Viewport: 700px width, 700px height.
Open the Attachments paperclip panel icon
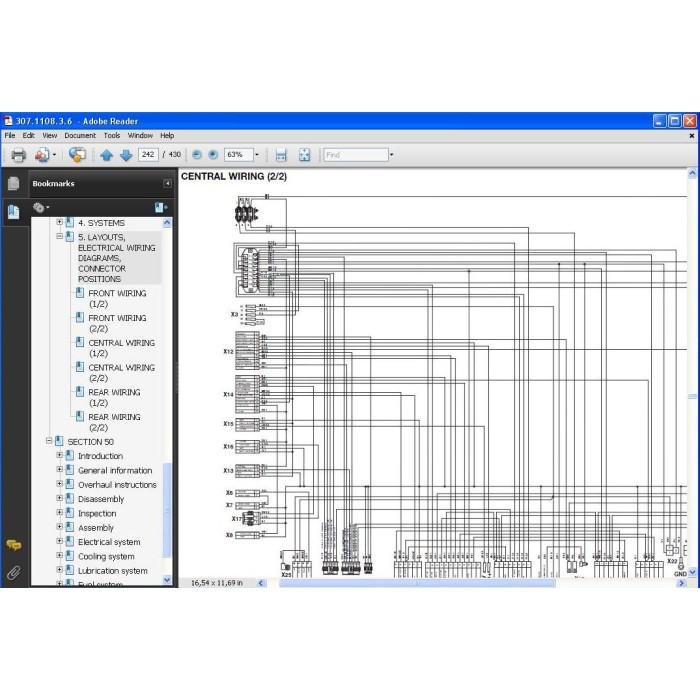(14, 573)
